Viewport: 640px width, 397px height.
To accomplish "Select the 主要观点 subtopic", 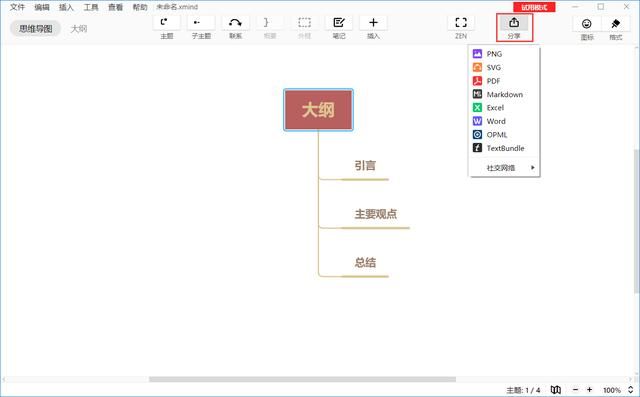I will (x=376, y=214).
